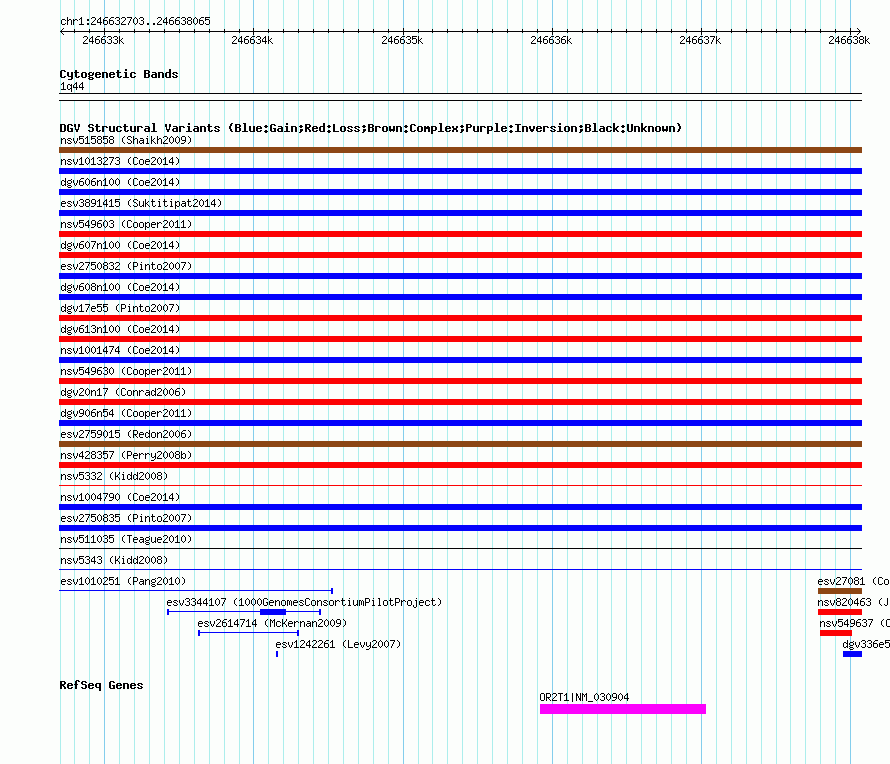Image resolution: width=890 pixels, height=764 pixels.
Task: Open nsv1001474 (Coe2014) variant label
Action: coord(120,350)
